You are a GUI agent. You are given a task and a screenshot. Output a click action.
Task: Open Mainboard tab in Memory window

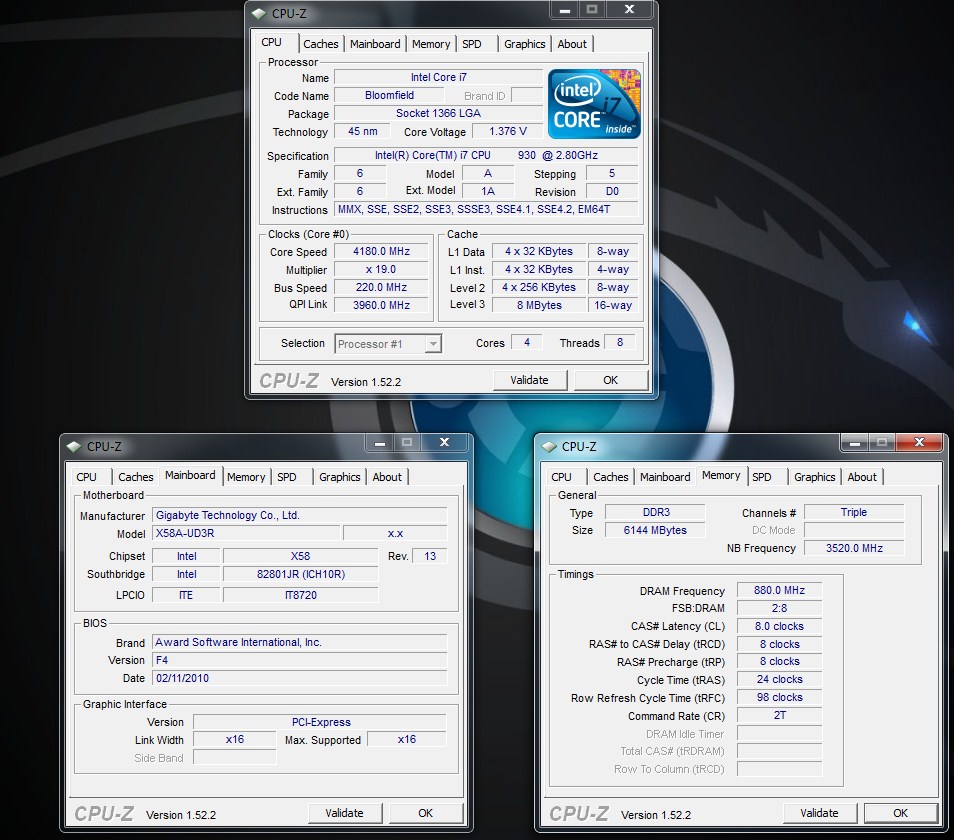point(665,477)
